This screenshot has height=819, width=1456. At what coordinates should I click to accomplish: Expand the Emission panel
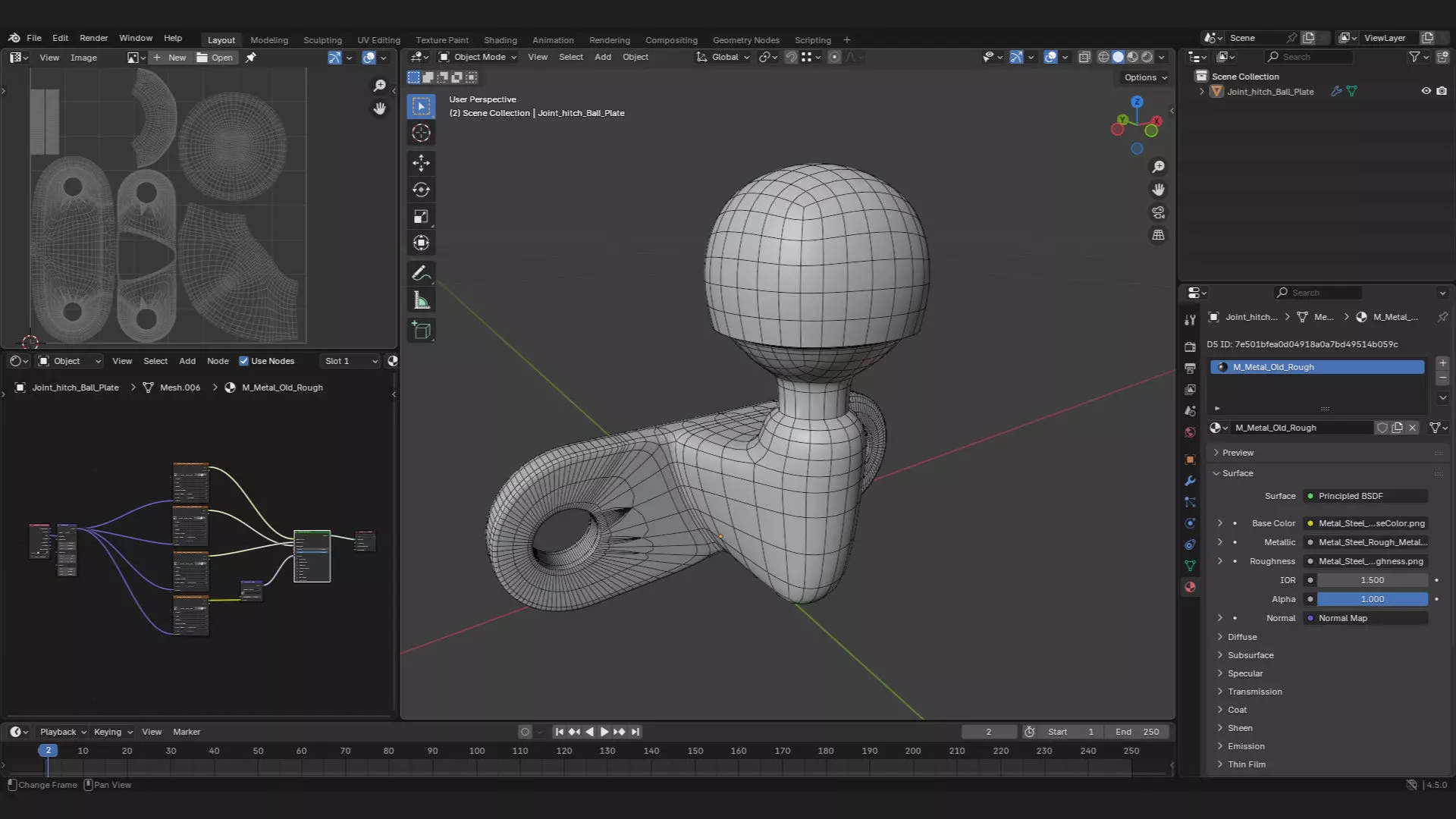click(x=1246, y=746)
